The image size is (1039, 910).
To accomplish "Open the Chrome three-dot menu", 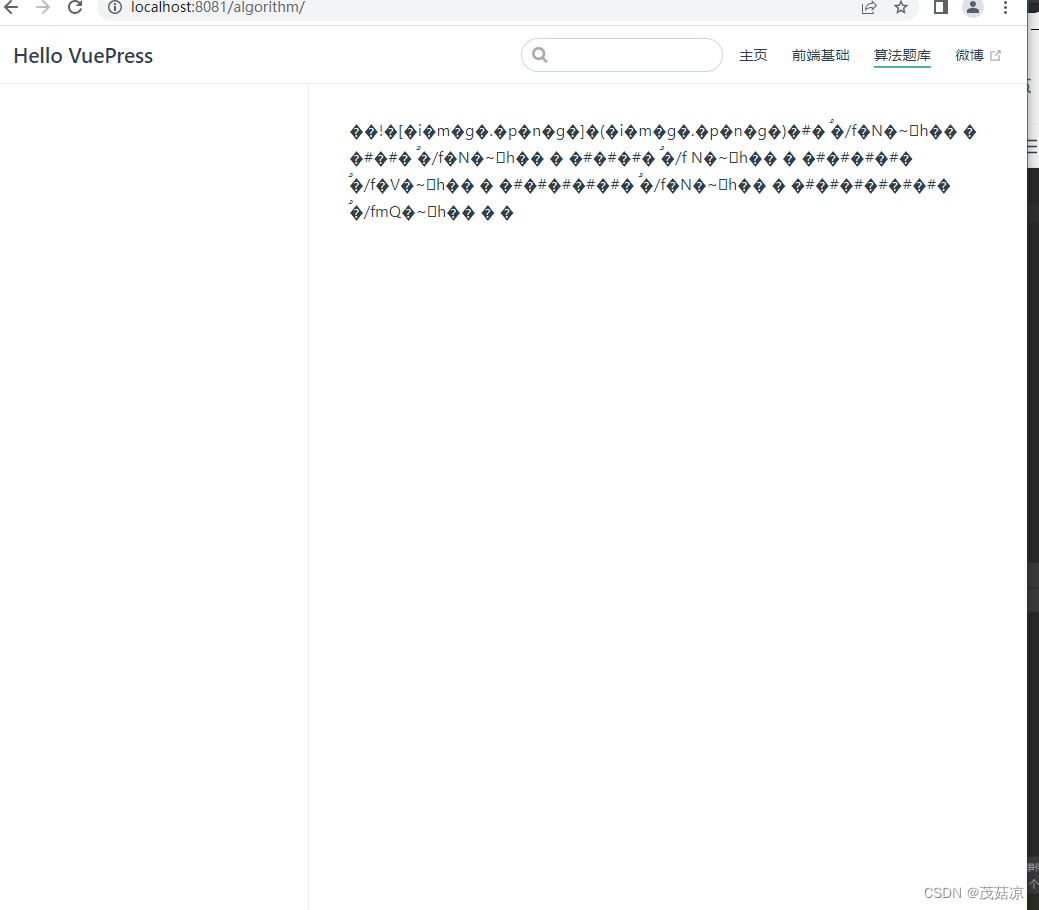I will (x=1005, y=8).
